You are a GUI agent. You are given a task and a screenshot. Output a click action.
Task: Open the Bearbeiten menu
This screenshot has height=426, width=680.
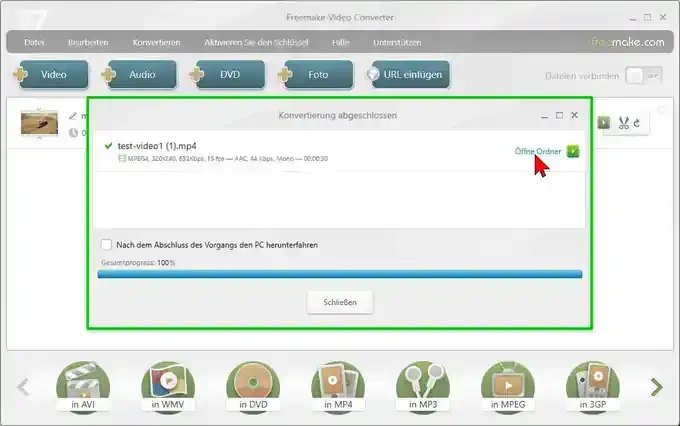(x=88, y=43)
